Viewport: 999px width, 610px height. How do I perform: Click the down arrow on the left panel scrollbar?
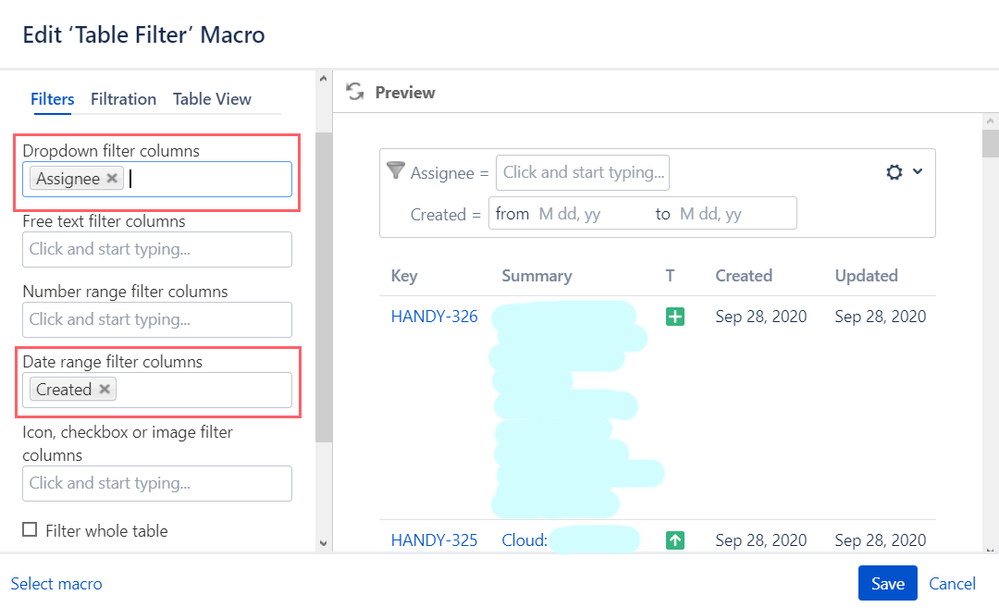322,545
